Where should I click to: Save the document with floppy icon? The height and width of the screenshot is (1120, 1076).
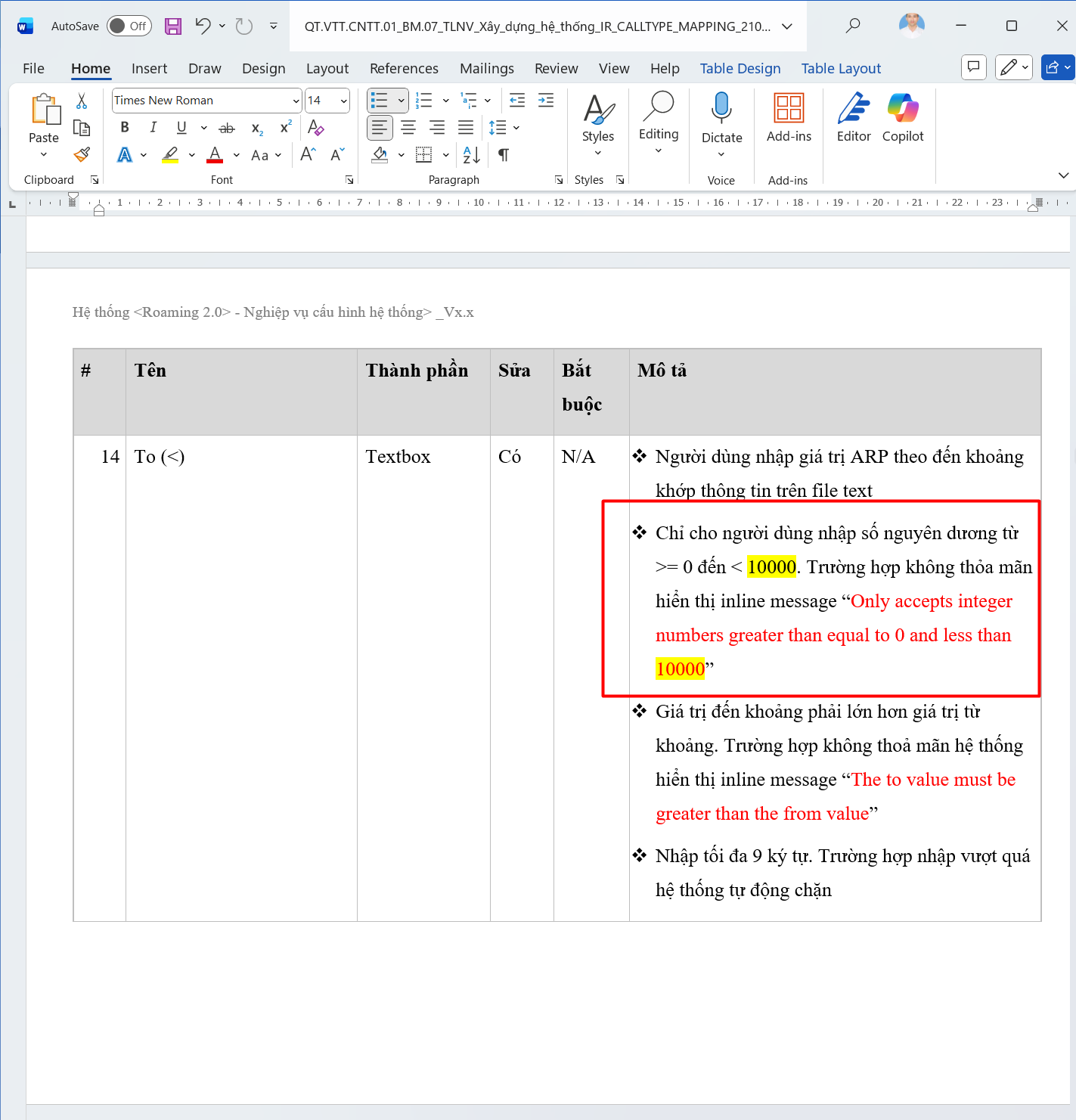(173, 26)
